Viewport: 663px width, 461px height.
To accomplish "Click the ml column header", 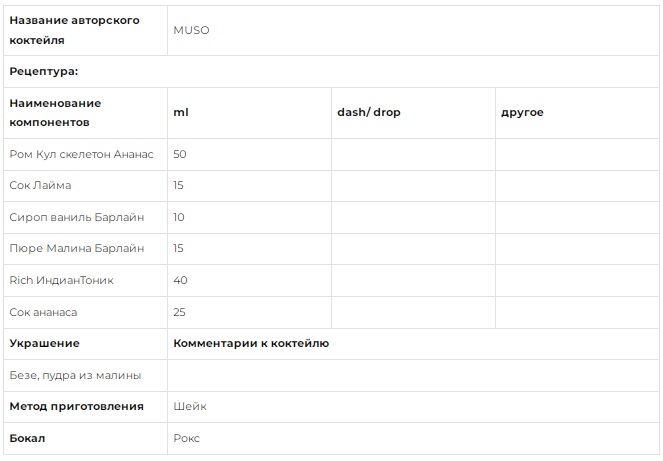I will (249, 113).
